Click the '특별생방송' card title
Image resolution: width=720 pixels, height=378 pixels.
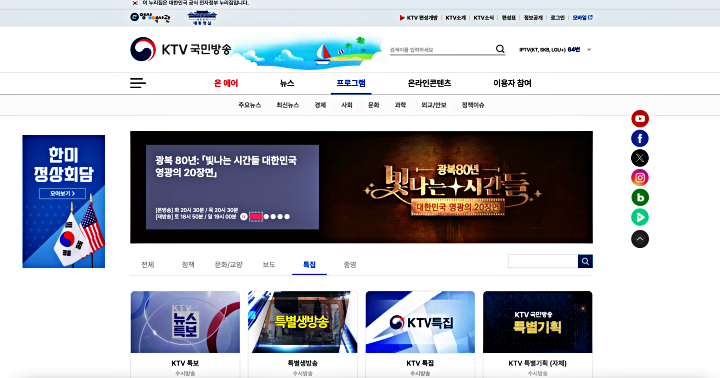(303, 363)
